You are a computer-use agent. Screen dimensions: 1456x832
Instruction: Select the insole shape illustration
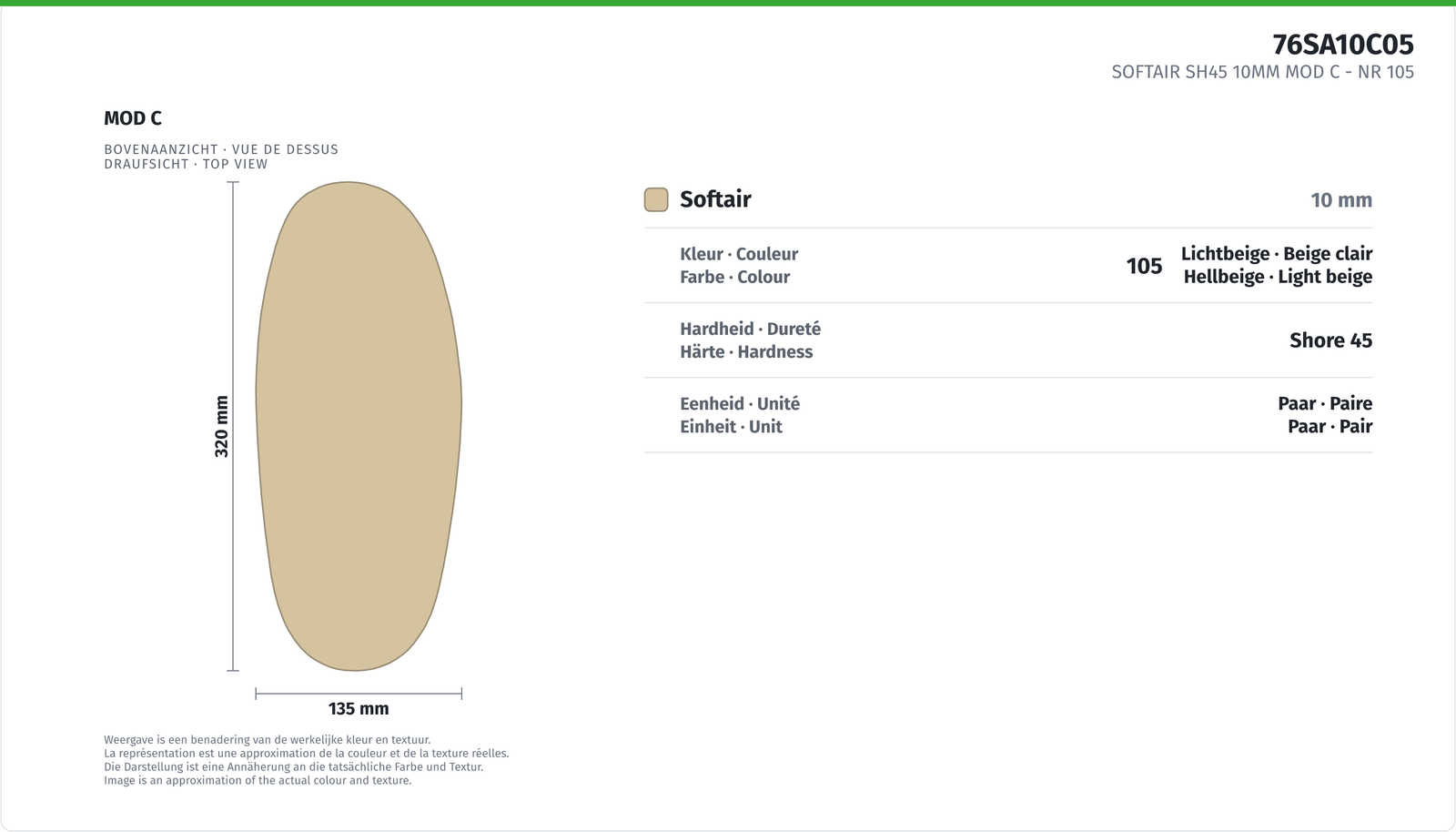pos(359,426)
